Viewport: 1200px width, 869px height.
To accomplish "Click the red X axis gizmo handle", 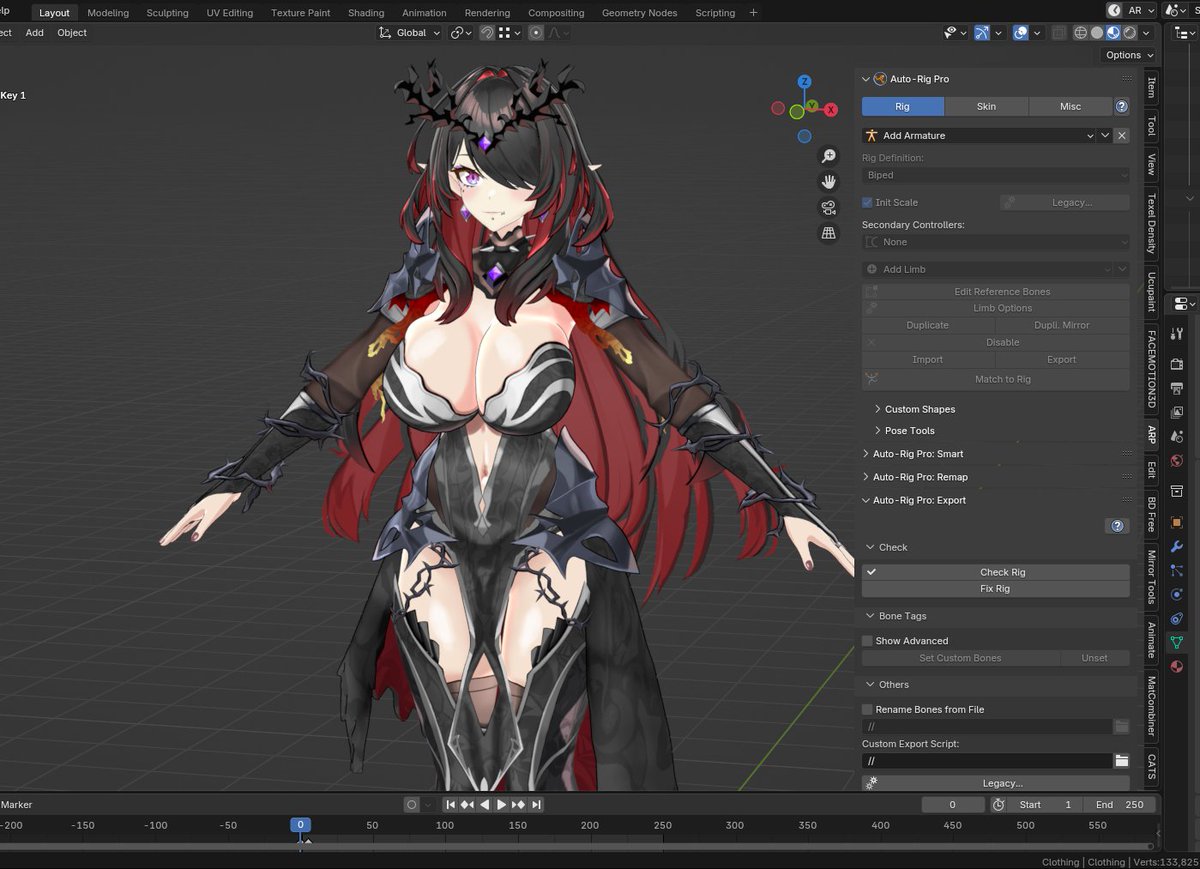I will (830, 110).
